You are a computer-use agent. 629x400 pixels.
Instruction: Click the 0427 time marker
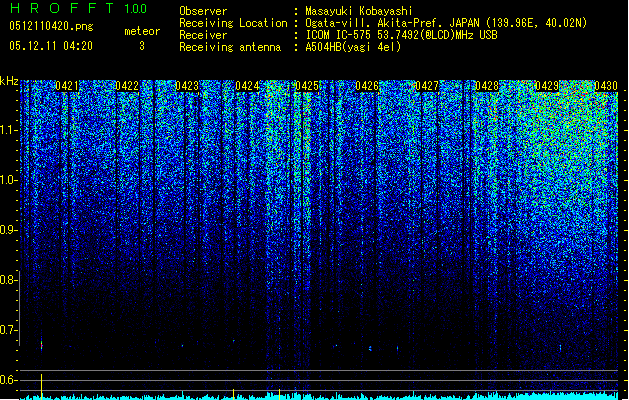[427, 86]
